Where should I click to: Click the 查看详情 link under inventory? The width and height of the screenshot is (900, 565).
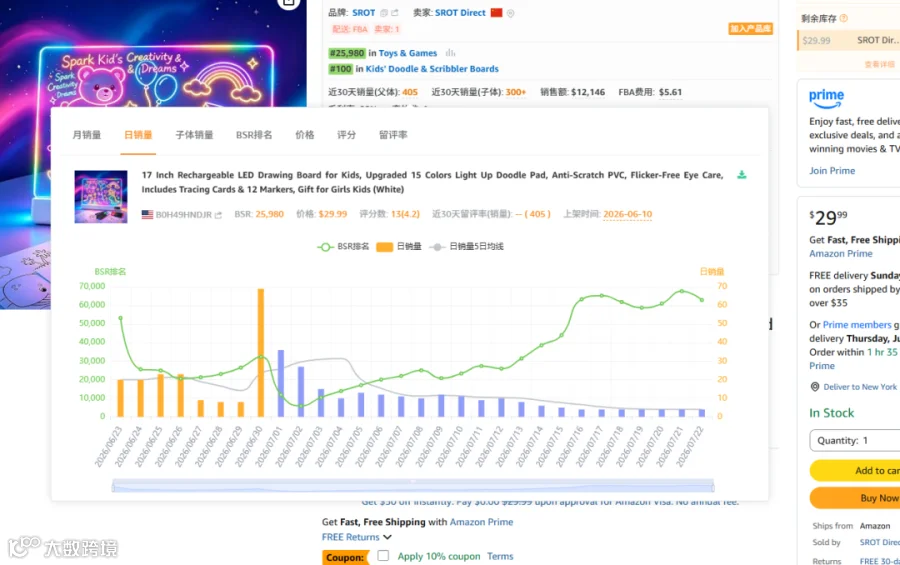879,64
